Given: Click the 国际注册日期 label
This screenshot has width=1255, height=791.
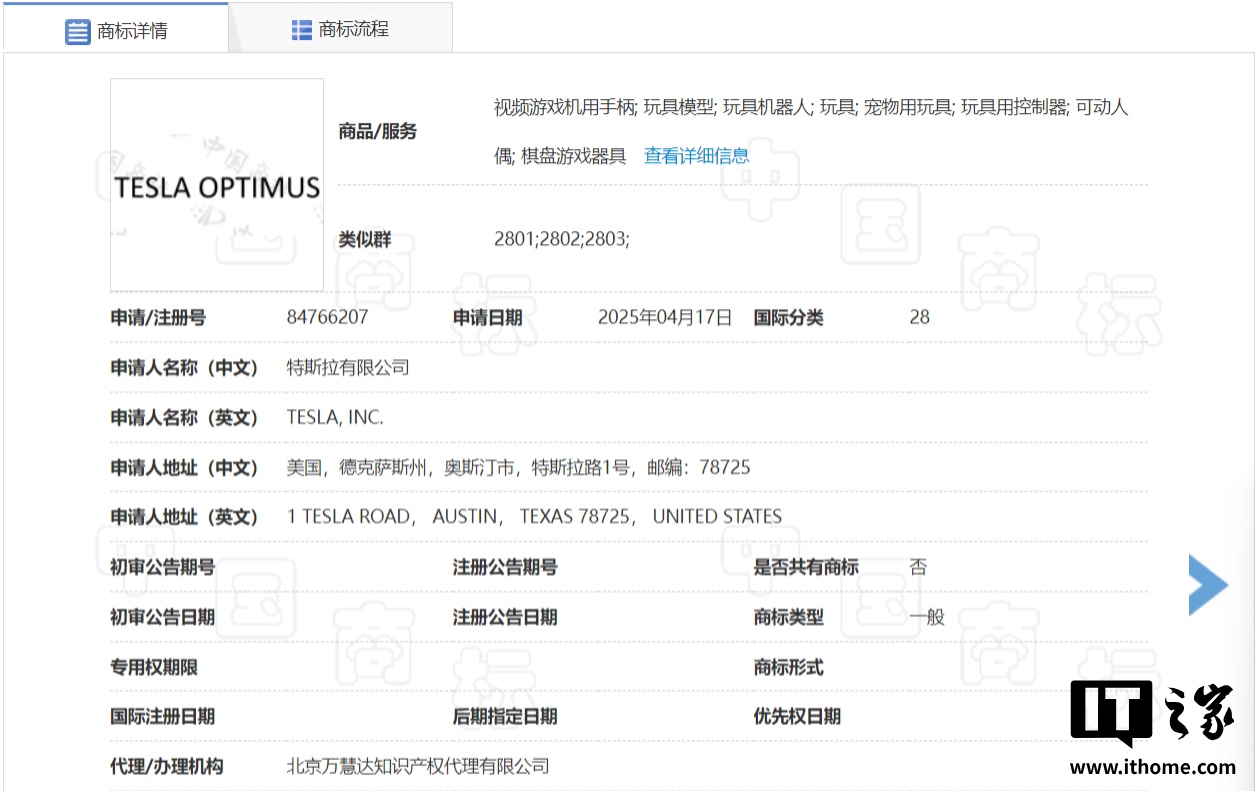Looking at the screenshot, I should (x=162, y=717).
